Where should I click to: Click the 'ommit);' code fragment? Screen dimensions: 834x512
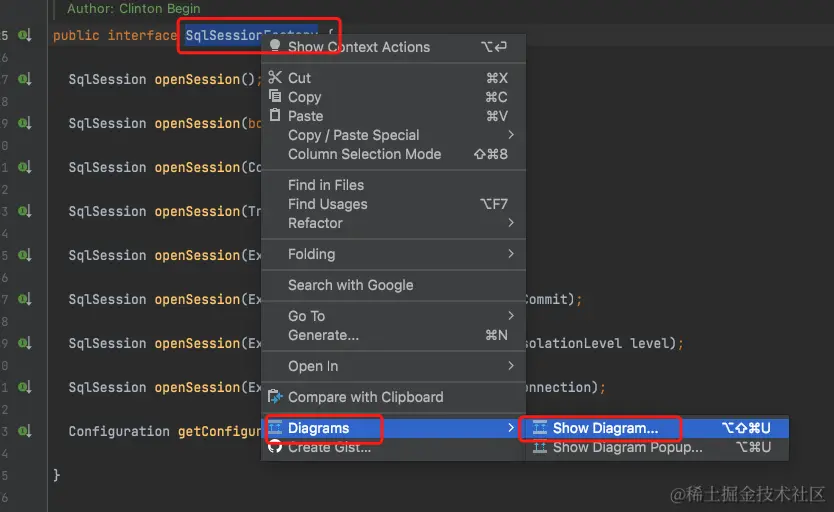point(553,299)
